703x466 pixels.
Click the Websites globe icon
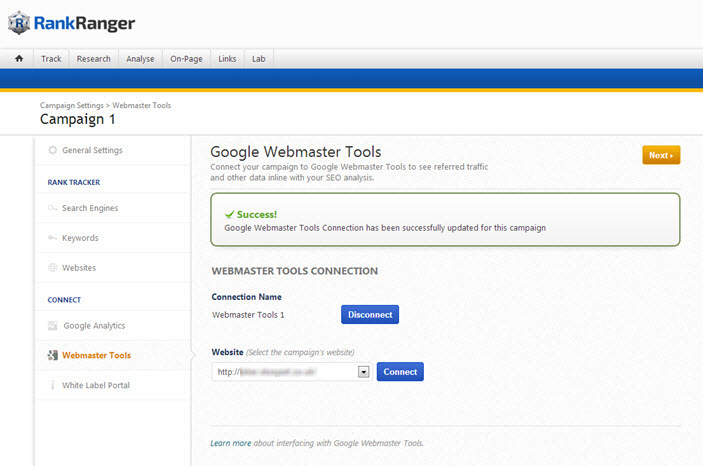pos(52,267)
